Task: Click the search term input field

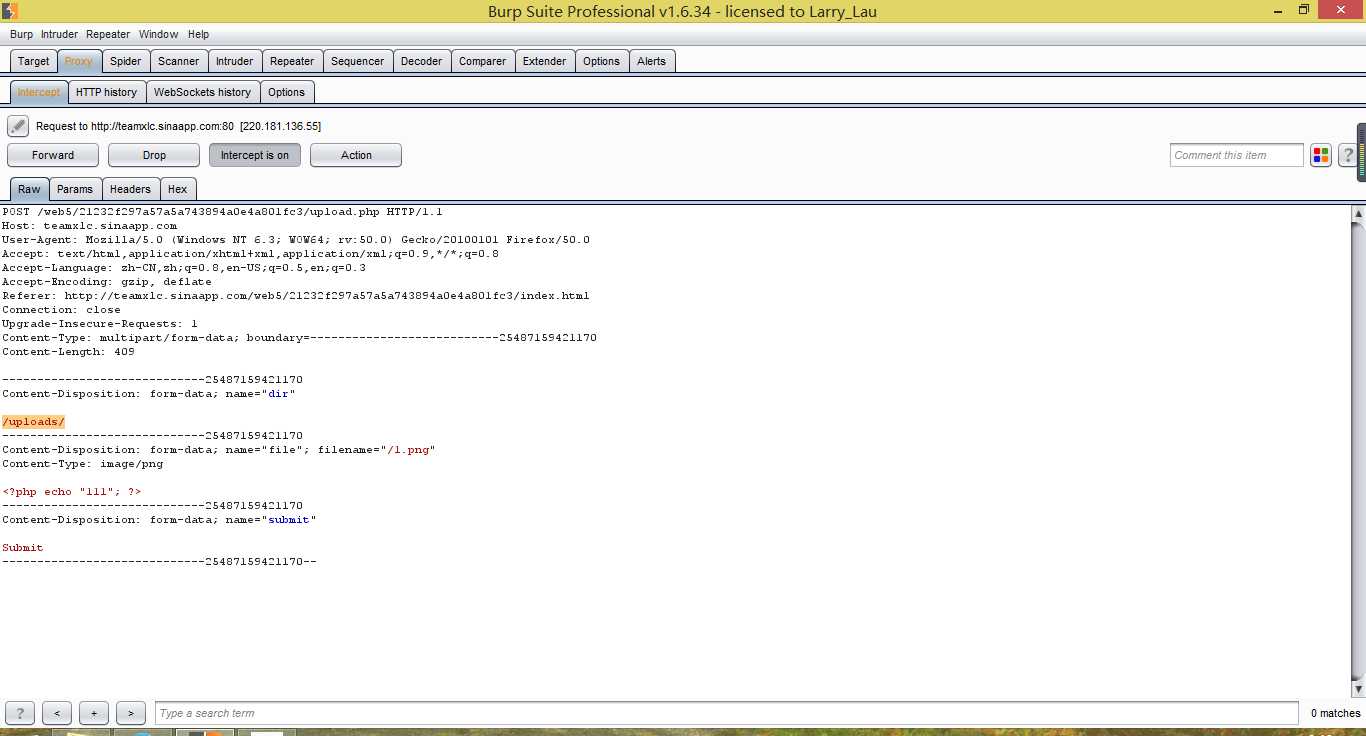Action: (x=727, y=713)
